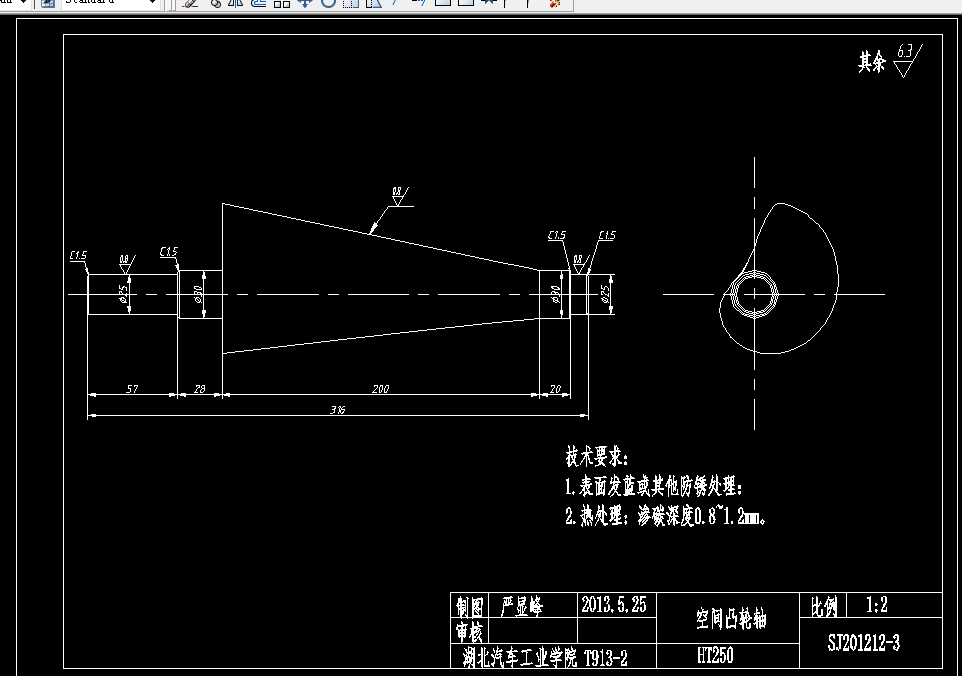The image size is (962, 676).
Task: Select note 1.表面发蓝或其他防锈处理
Action: pyautogui.click(x=654, y=487)
